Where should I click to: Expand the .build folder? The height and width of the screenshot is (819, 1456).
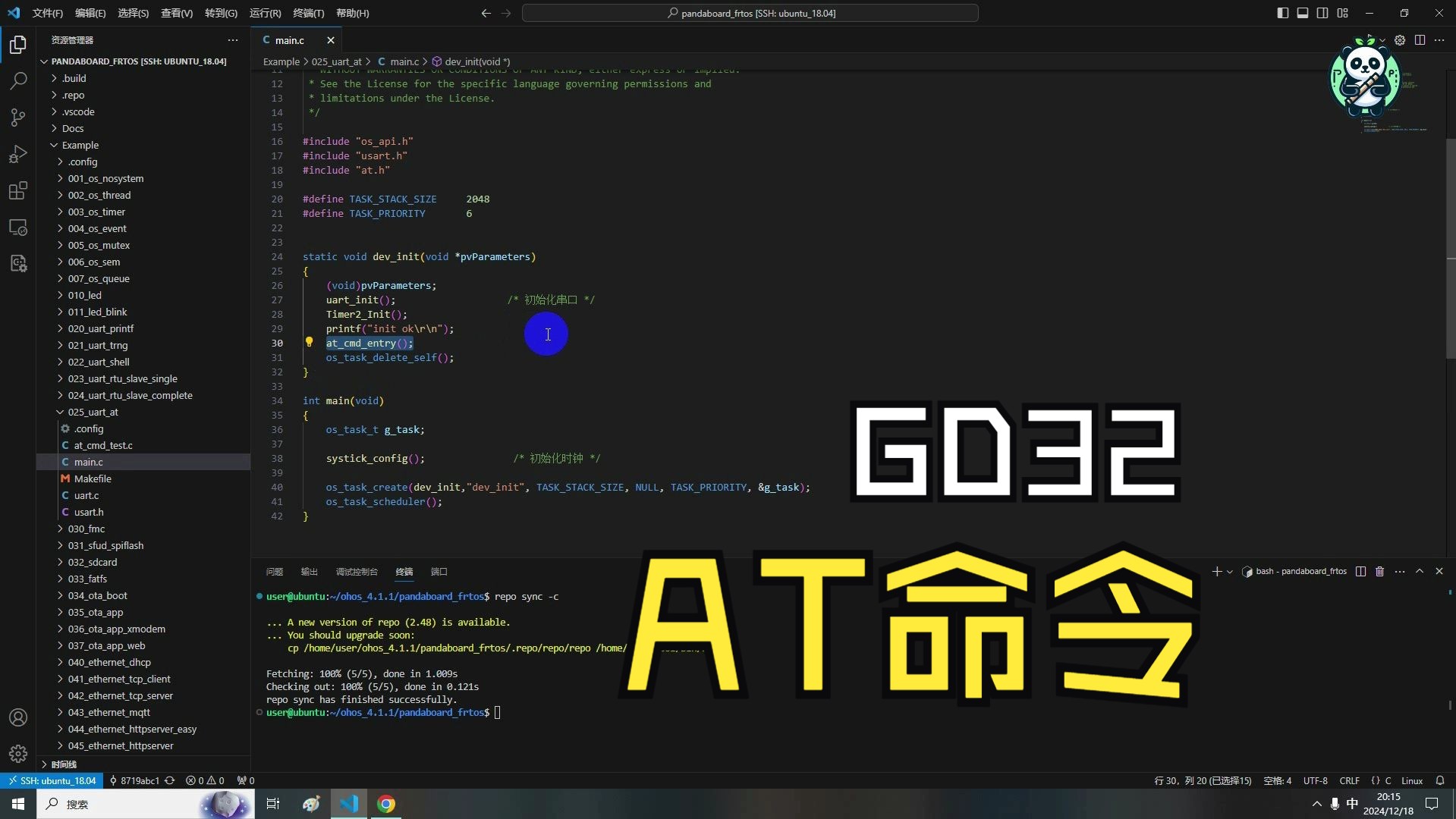click(143, 78)
